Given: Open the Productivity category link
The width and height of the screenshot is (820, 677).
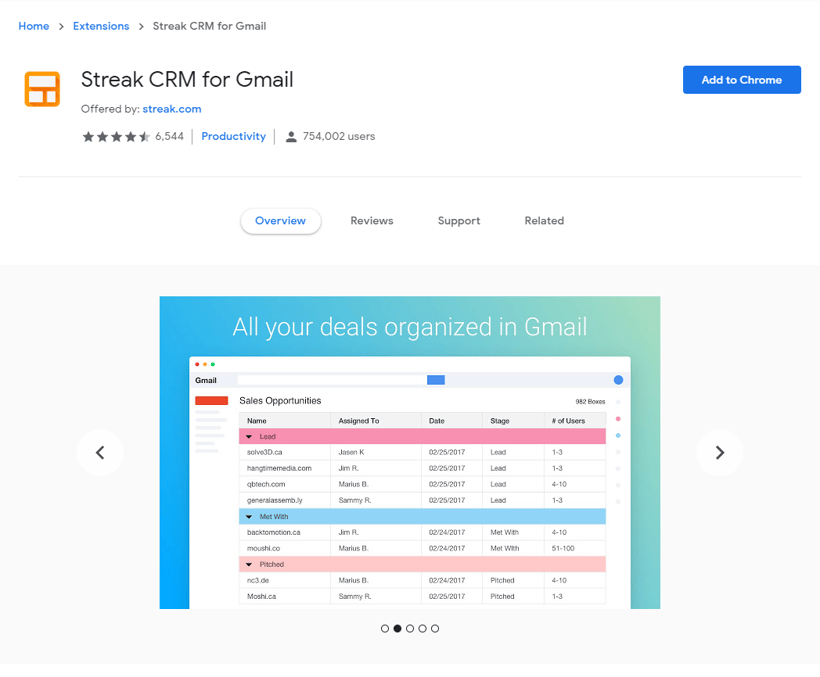Looking at the screenshot, I should coord(233,137).
